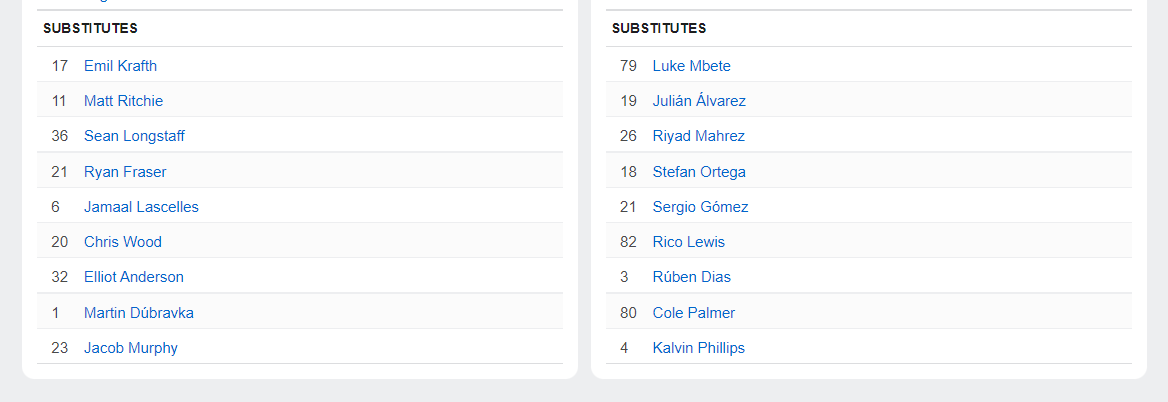Select Cole Palmer in substitutes list
This screenshot has height=402, width=1168.
(693, 313)
